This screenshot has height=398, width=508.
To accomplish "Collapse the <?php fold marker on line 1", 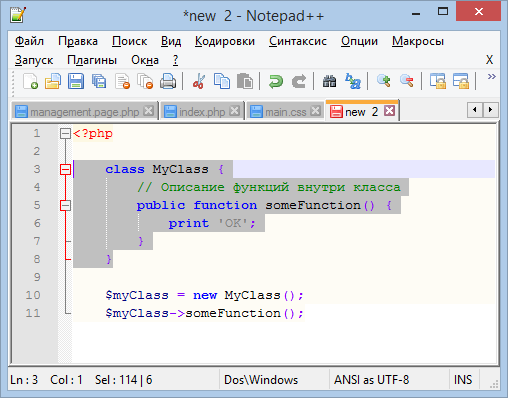I will tap(65, 134).
